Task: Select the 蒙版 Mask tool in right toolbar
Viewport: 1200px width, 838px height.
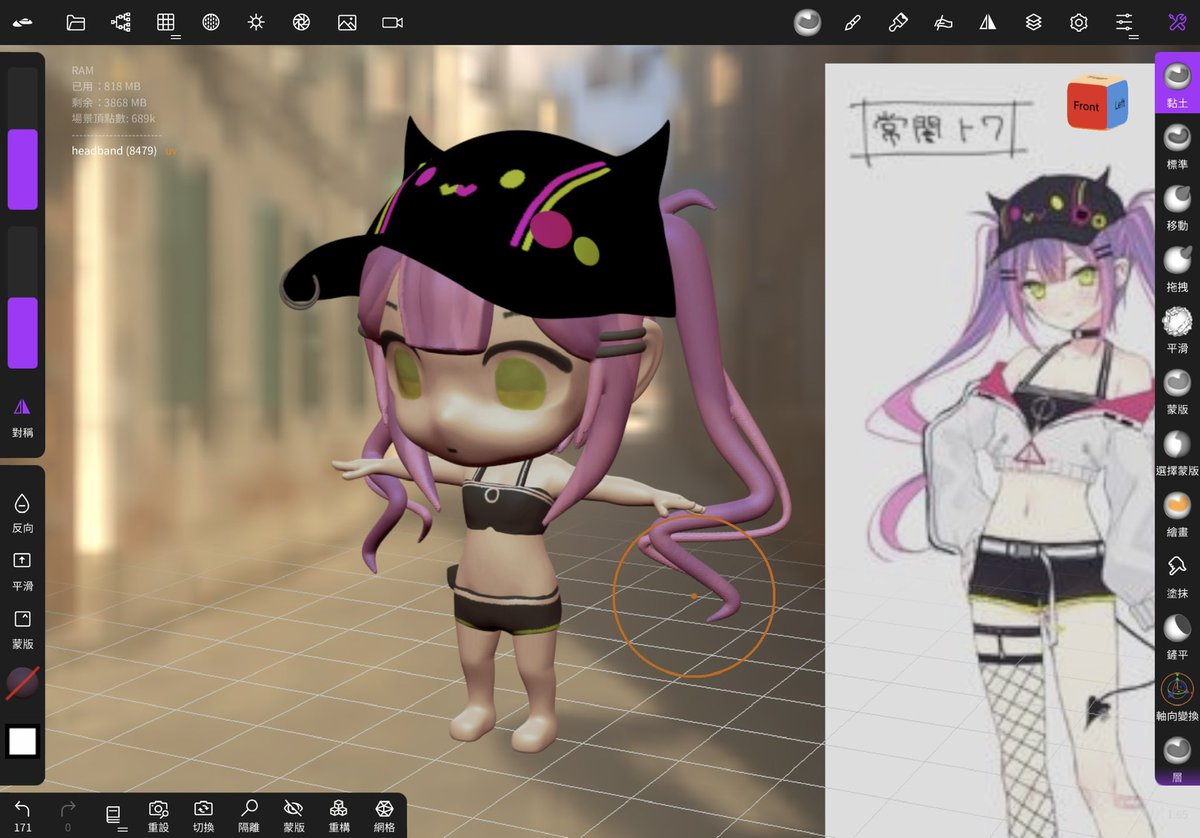Action: (1177, 390)
